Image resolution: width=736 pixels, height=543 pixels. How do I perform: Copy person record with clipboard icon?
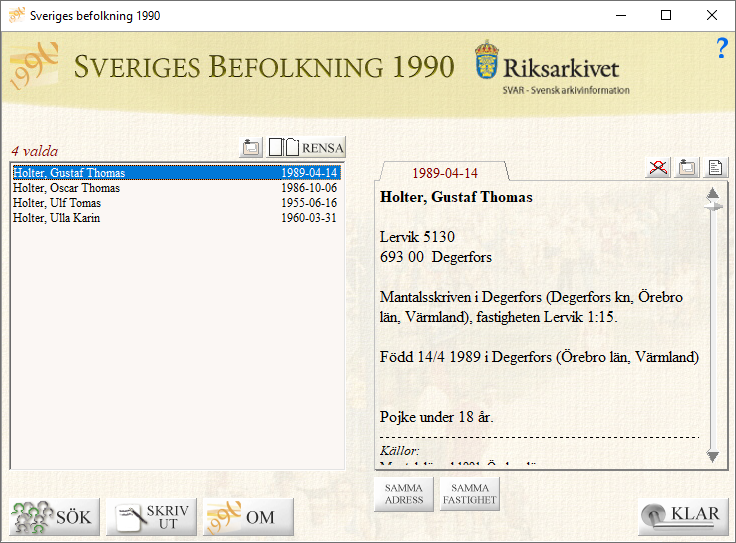[687, 167]
